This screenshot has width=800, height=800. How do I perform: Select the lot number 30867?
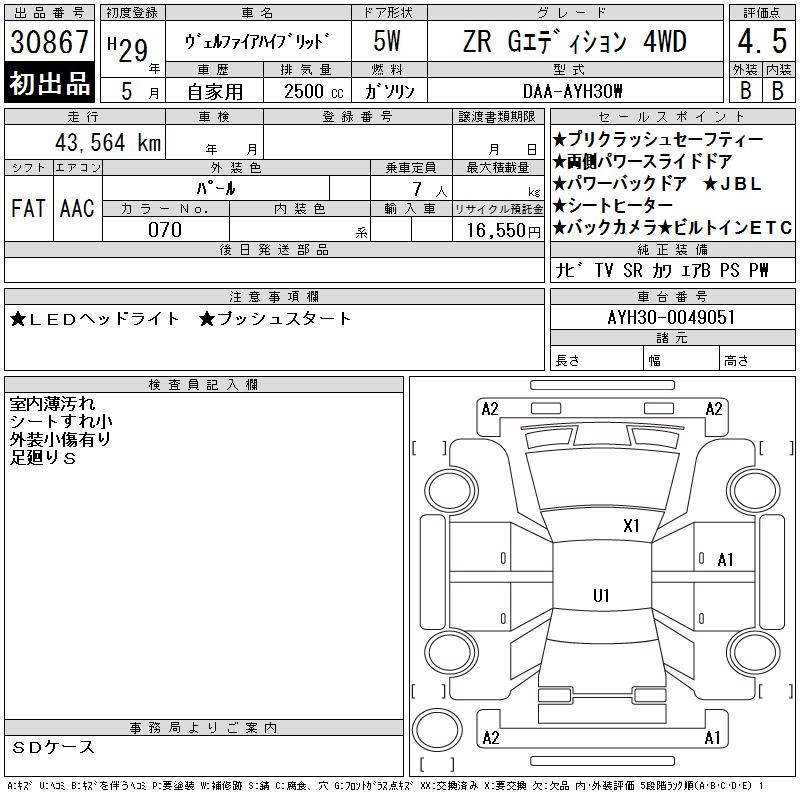[50, 43]
